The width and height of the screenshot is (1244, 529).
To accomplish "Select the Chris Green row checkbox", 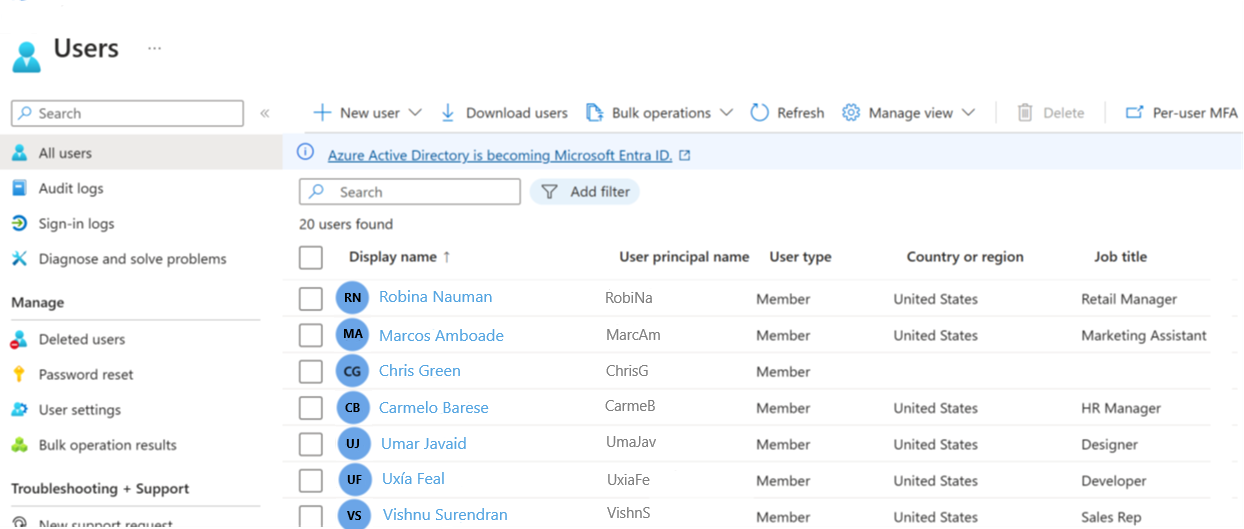I will [x=311, y=372].
